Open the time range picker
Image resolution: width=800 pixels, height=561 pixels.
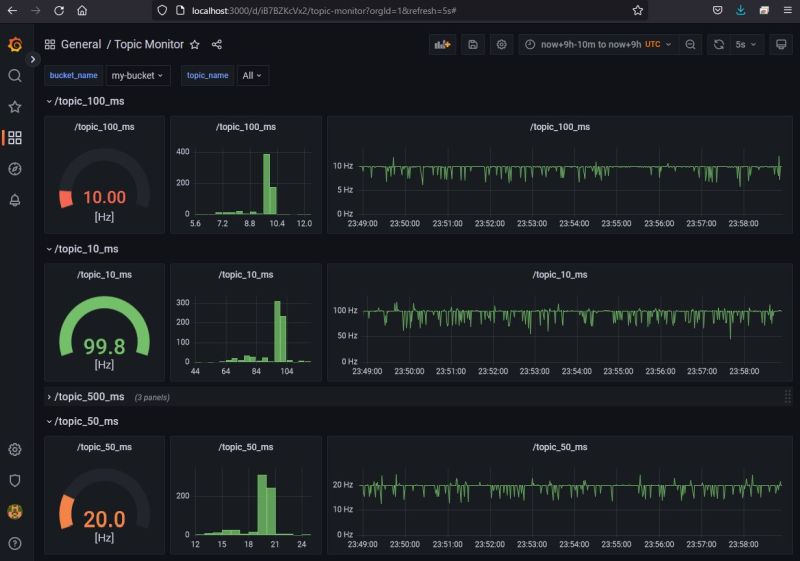pos(598,44)
